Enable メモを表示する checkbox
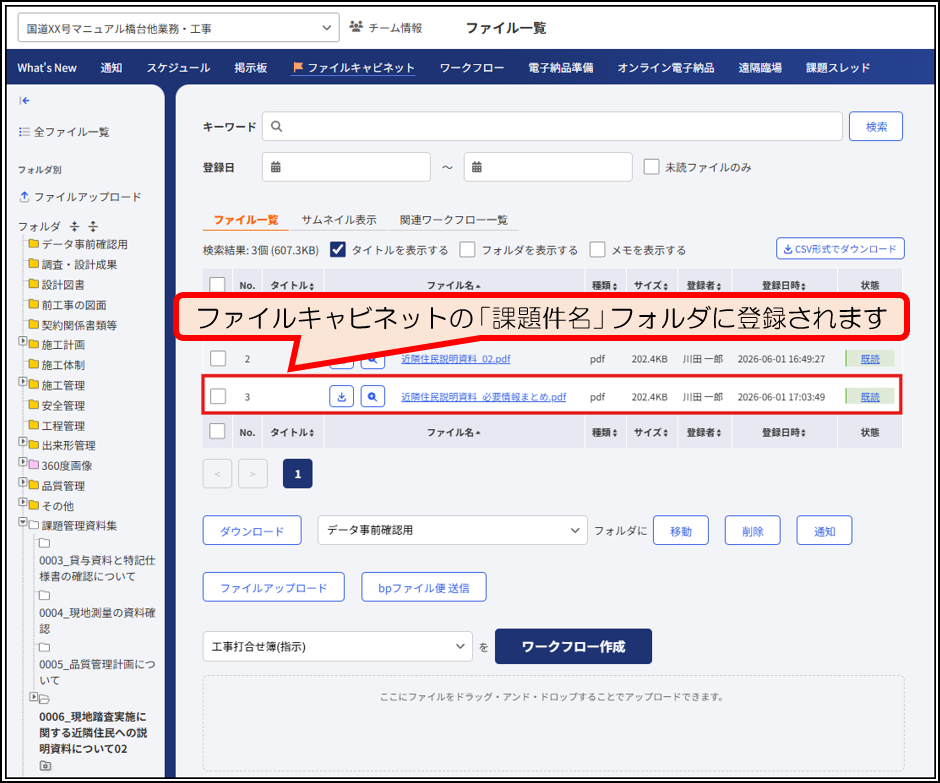 click(x=597, y=249)
